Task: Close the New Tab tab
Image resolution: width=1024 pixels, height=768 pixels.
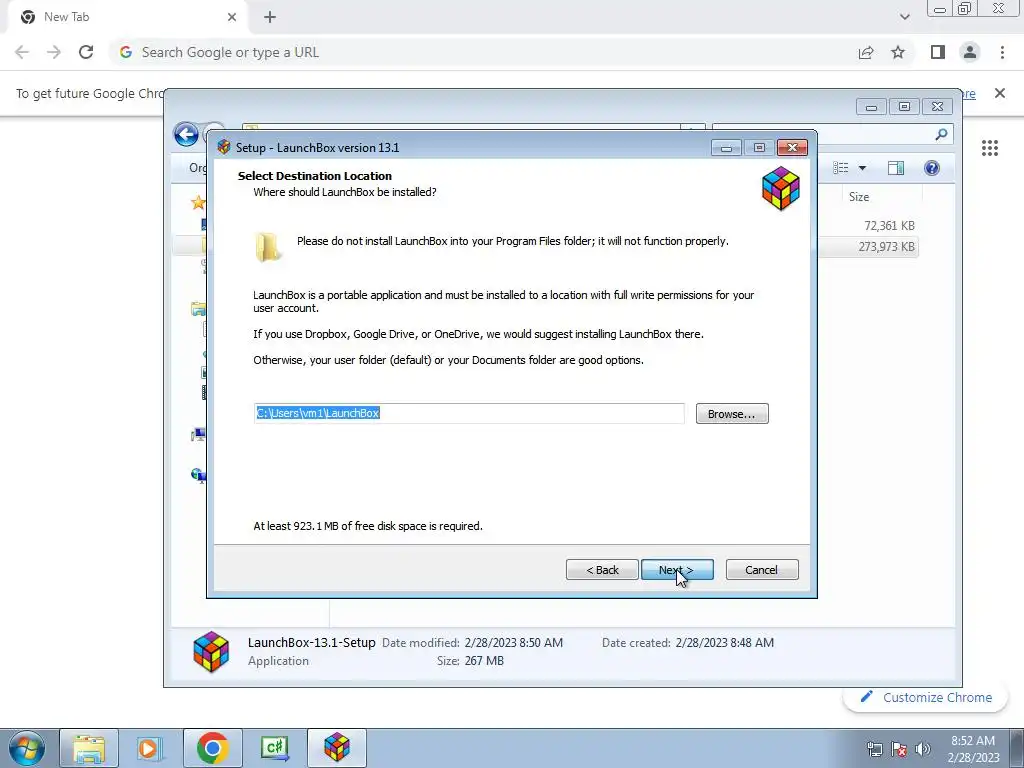Action: coord(232,17)
